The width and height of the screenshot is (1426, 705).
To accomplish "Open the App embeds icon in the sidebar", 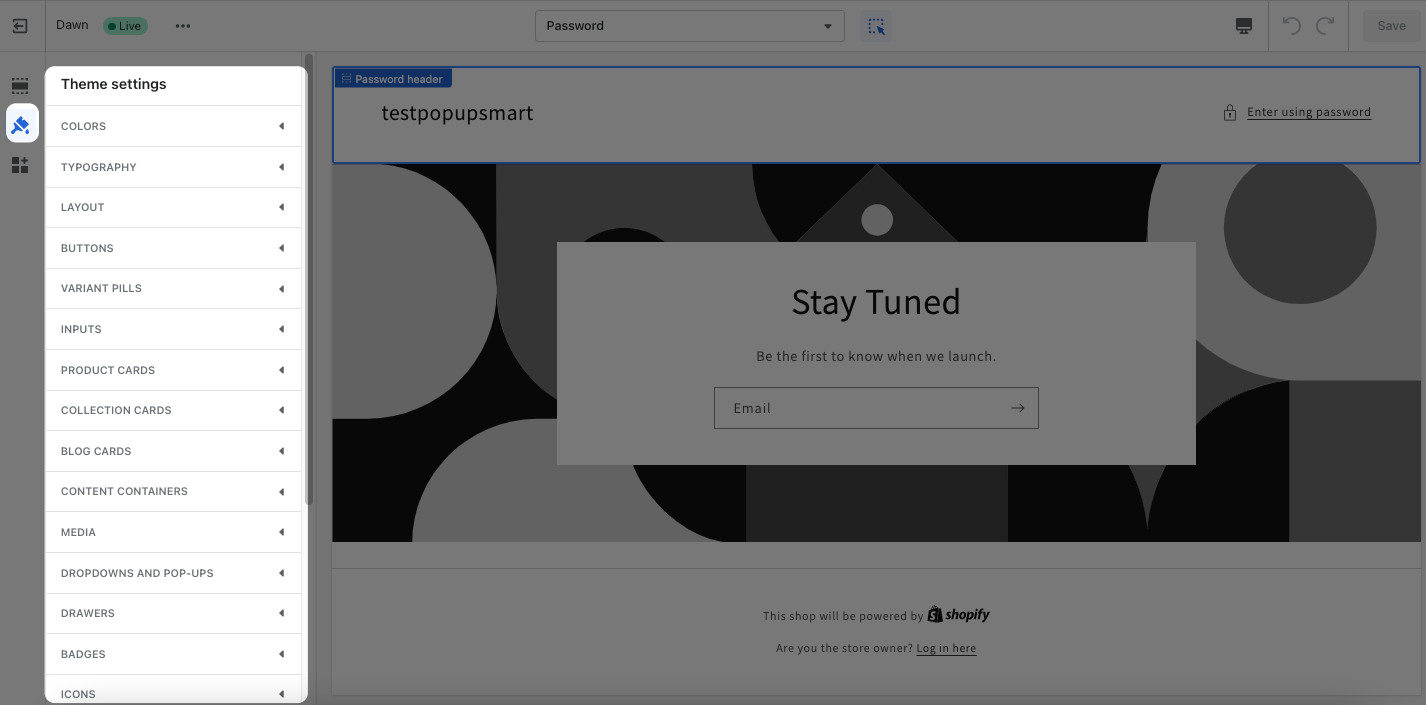I will 19,165.
